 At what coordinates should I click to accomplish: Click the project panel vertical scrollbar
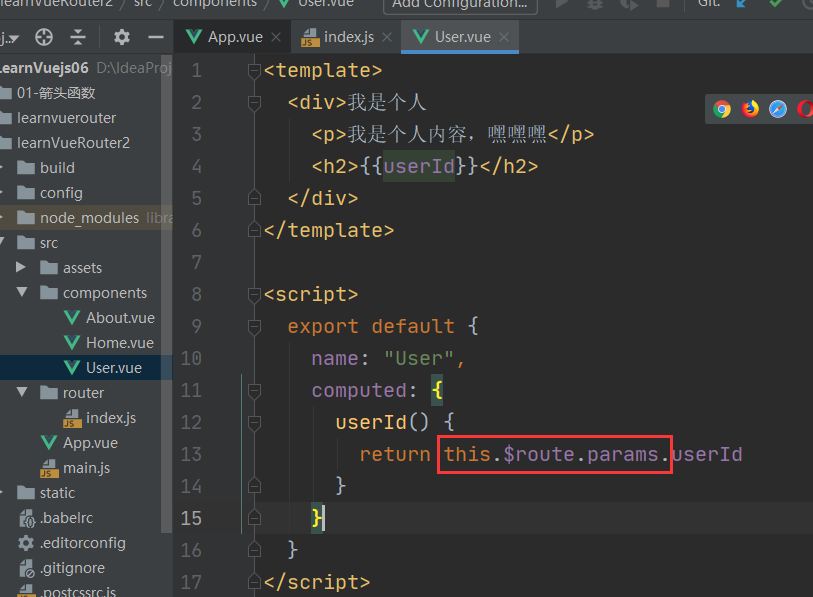click(166, 293)
